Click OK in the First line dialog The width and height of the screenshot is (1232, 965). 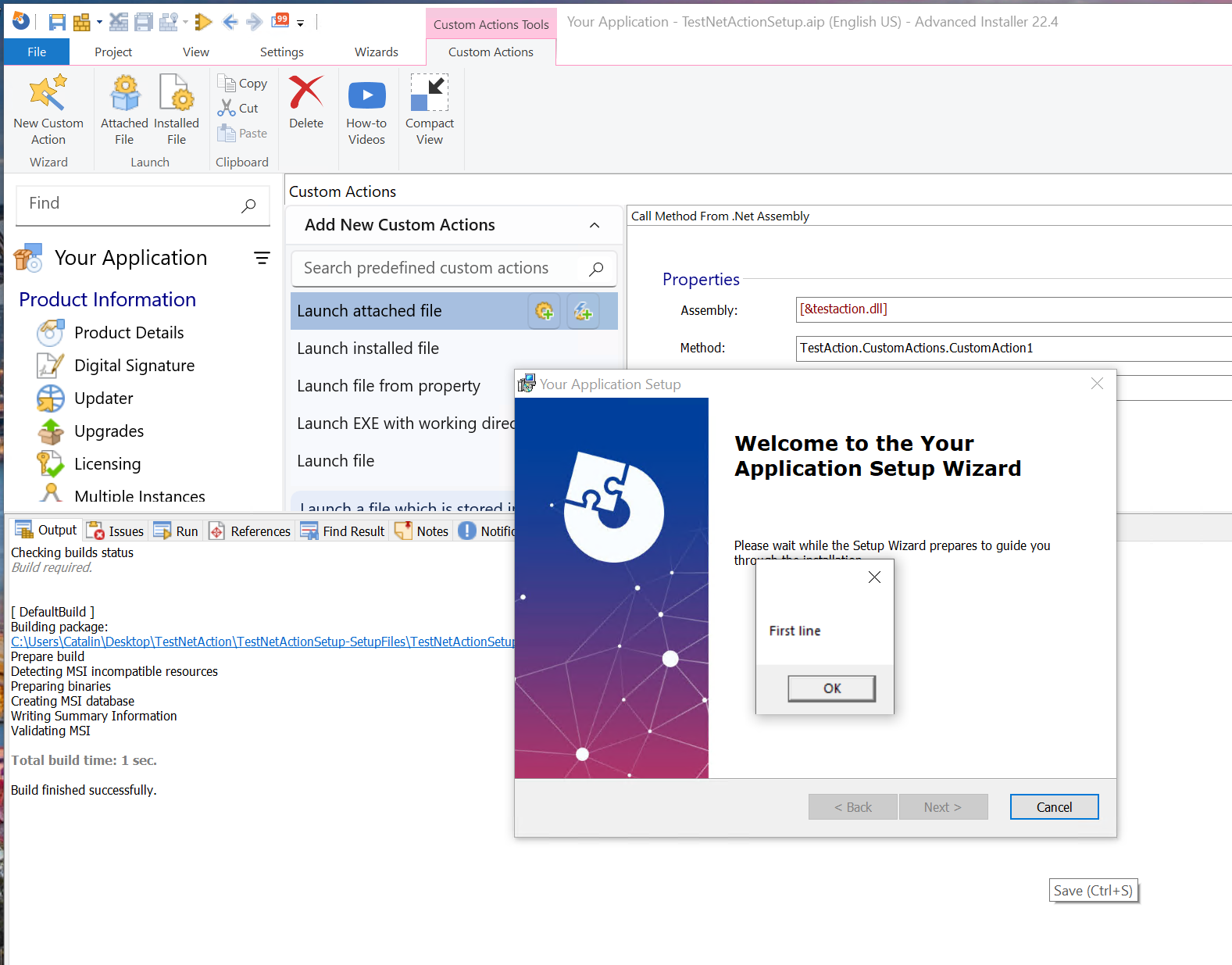pos(831,688)
